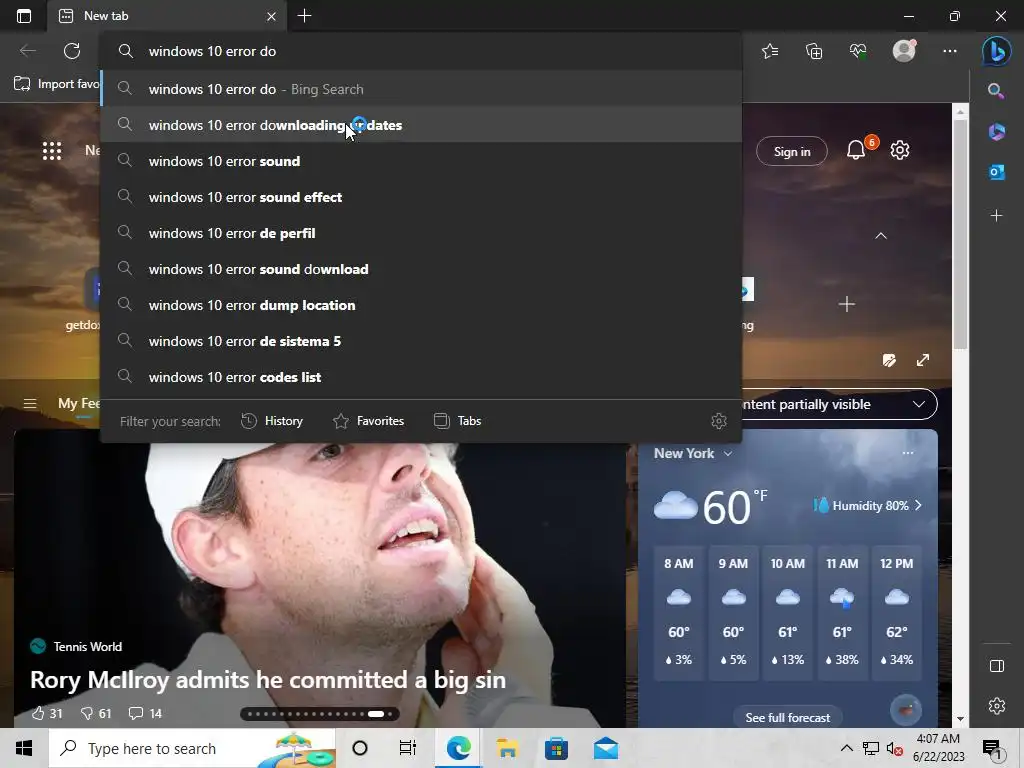Show hidden system tray icons

coord(846,748)
